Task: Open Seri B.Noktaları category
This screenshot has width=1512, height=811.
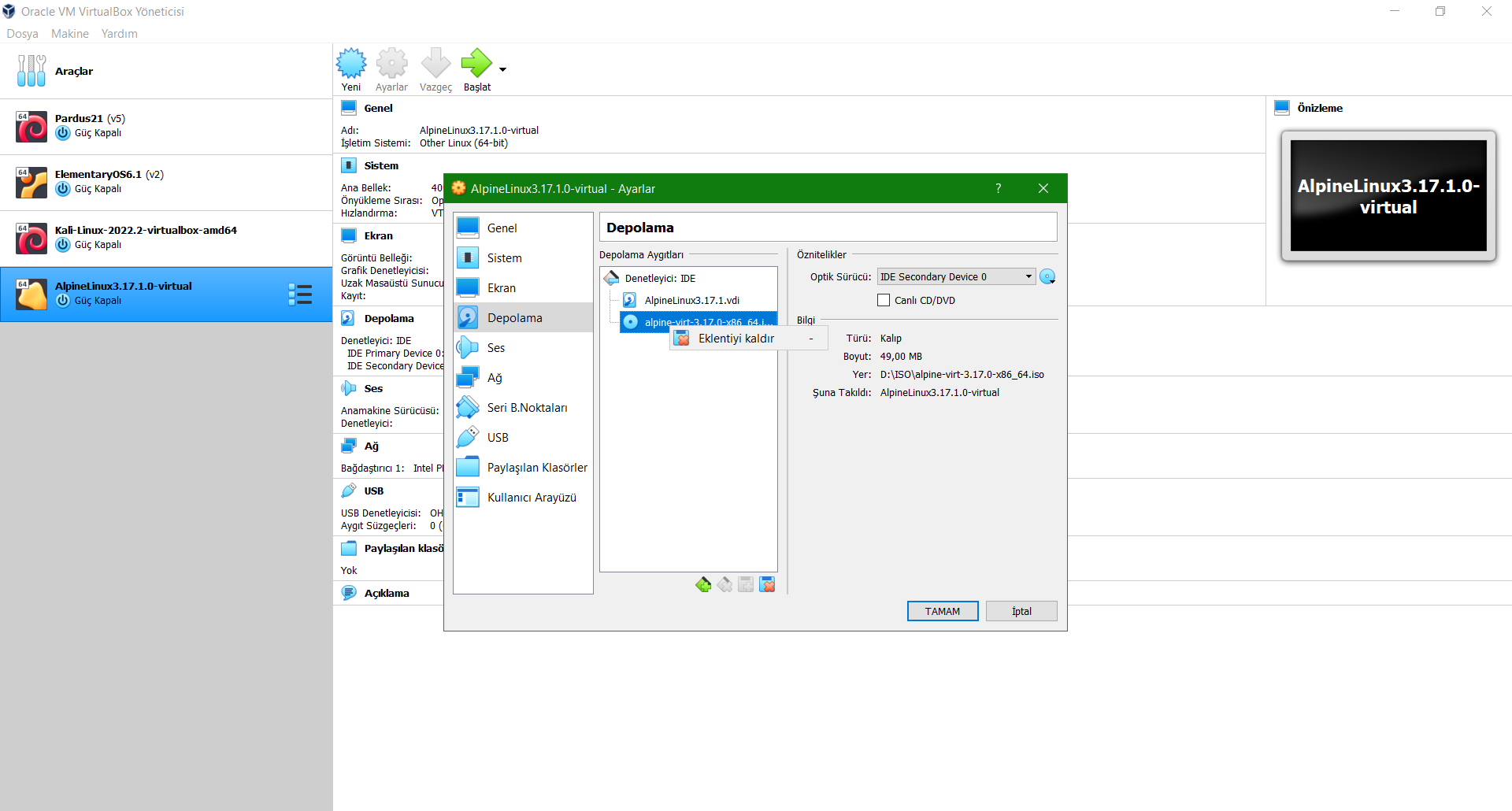Action: tap(523, 408)
